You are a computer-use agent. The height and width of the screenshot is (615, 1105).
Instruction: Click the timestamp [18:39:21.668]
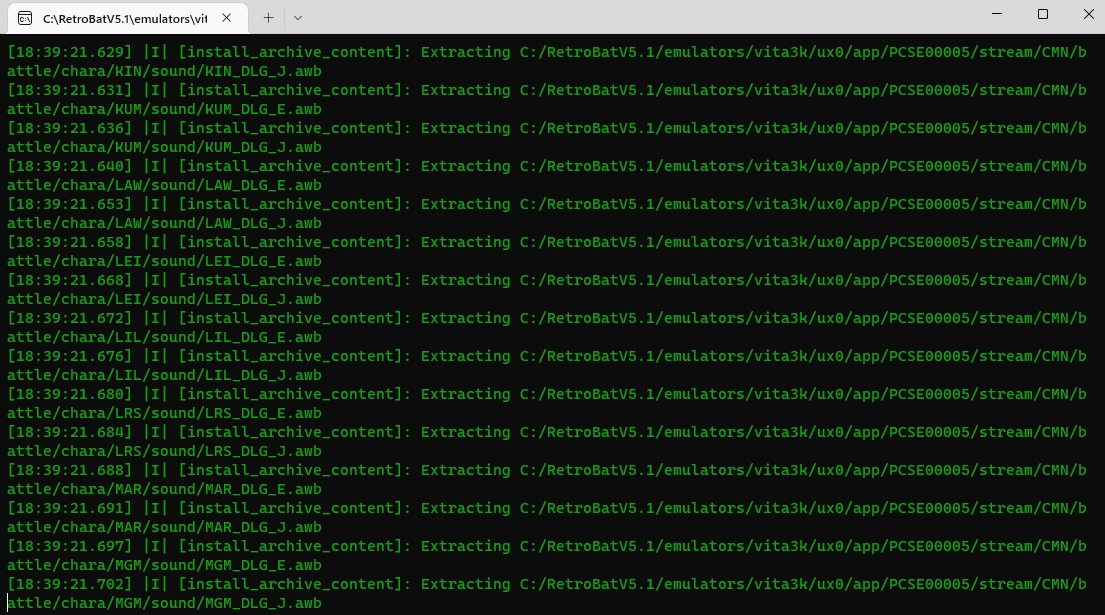click(70, 280)
